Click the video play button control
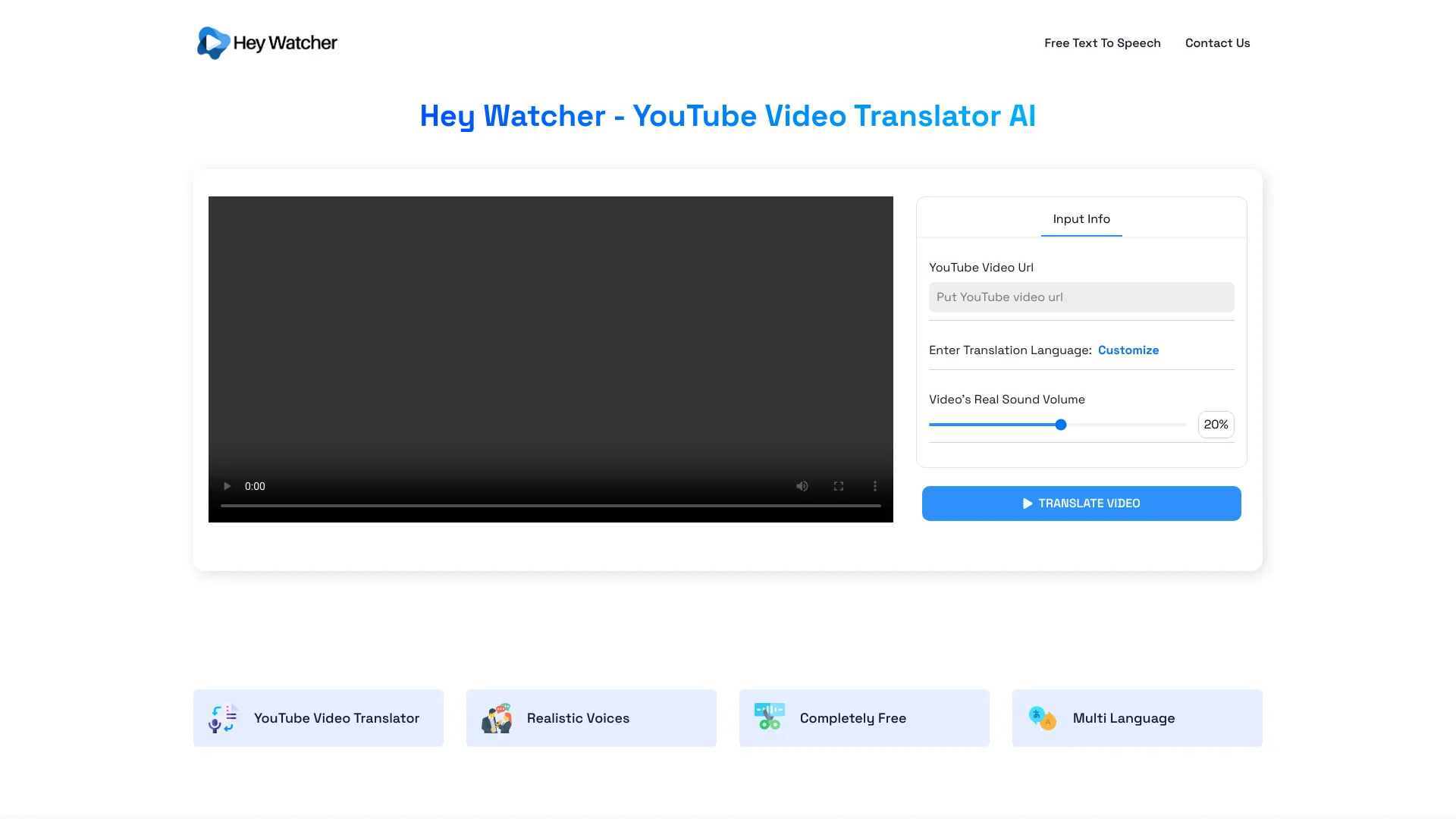 [x=227, y=486]
